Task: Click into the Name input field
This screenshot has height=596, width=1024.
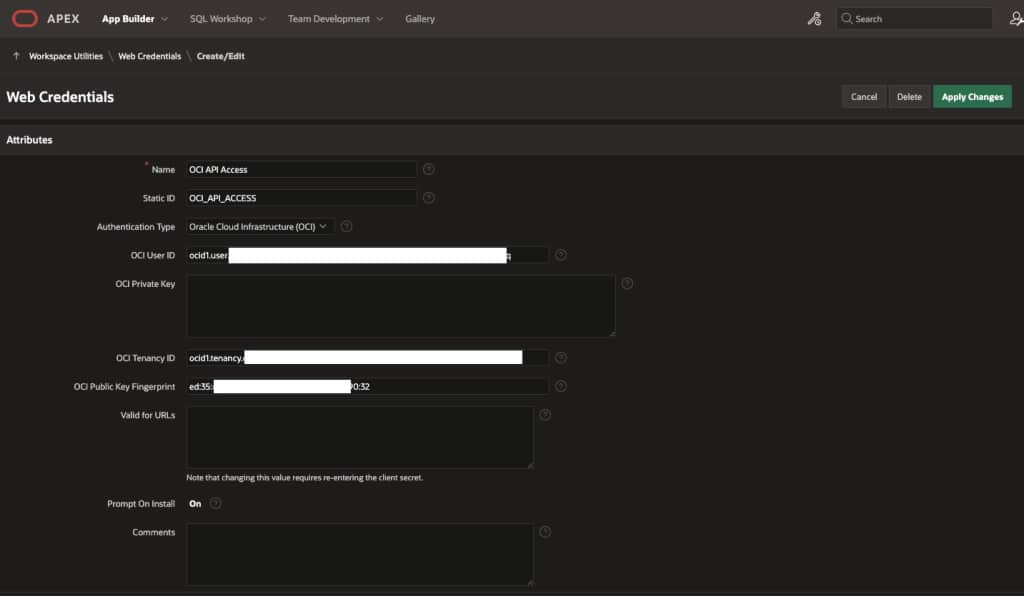Action: 301,170
